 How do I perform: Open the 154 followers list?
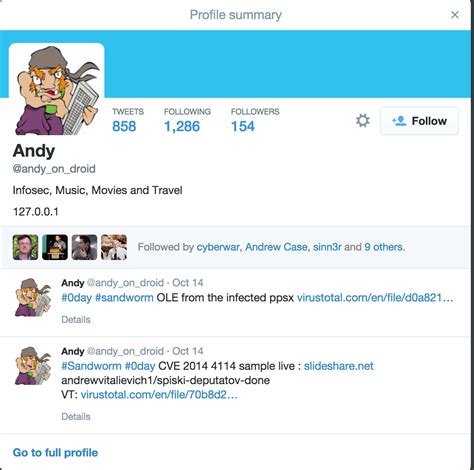pos(255,120)
